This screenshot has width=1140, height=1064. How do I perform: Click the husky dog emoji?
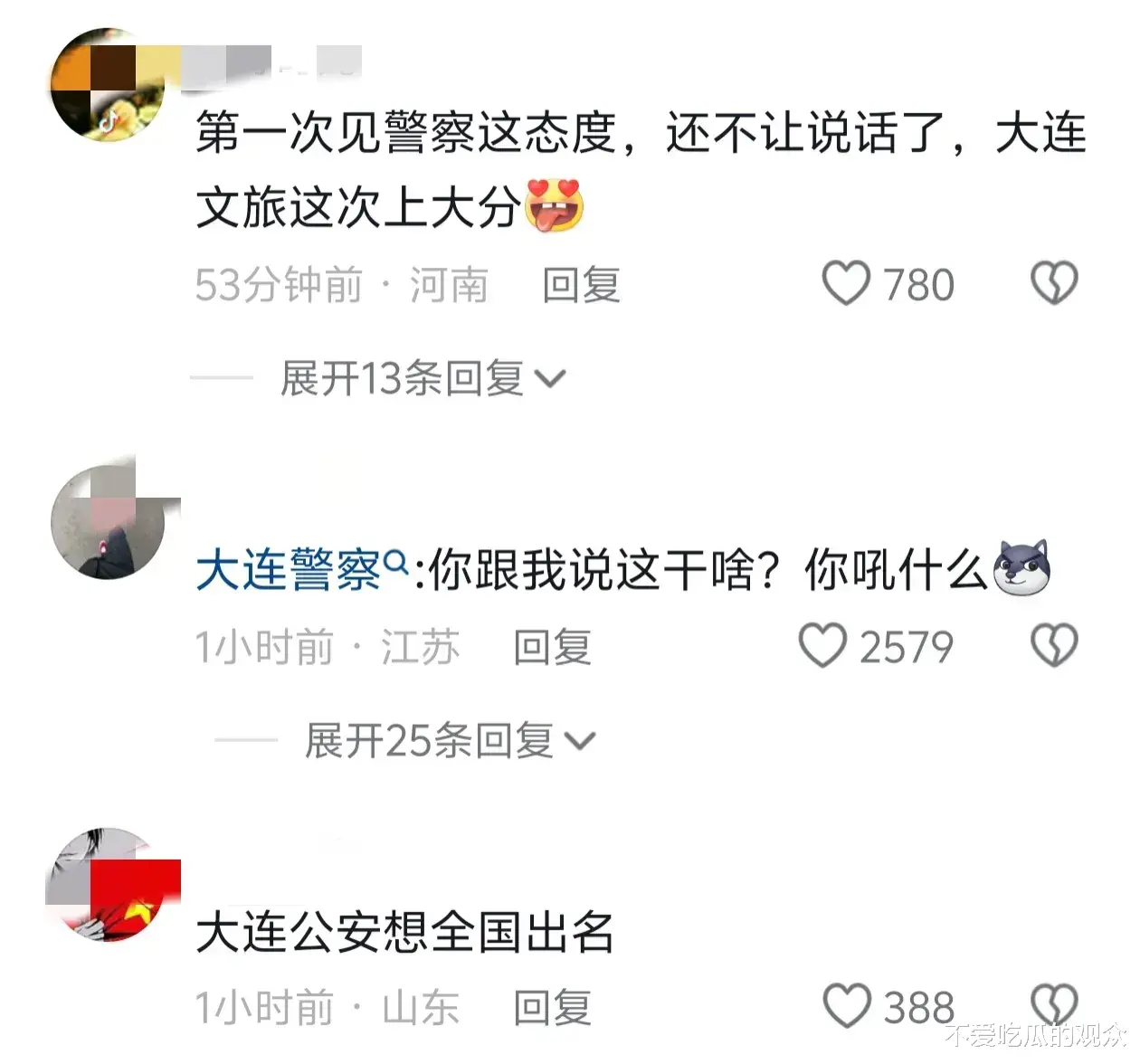(x=1021, y=567)
